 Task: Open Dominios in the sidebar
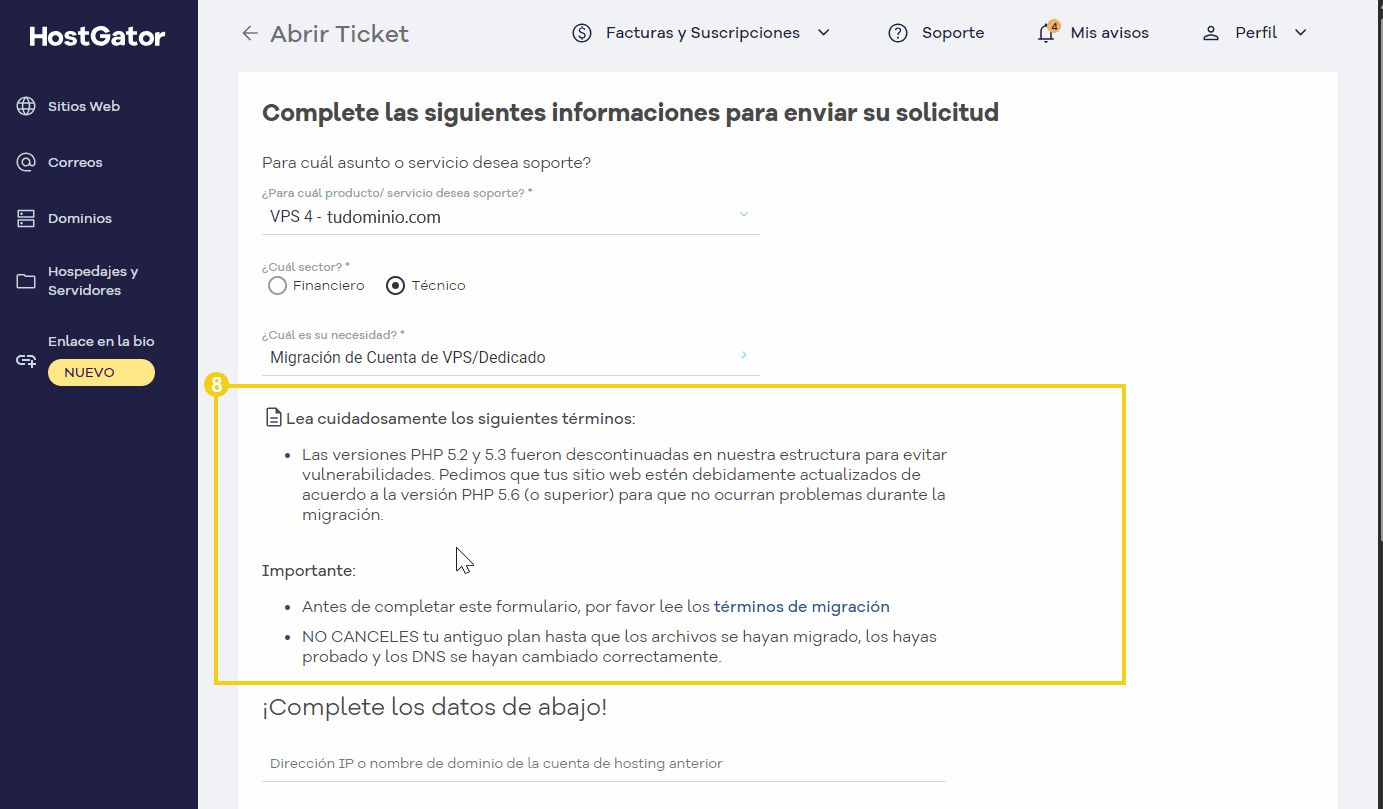[80, 218]
